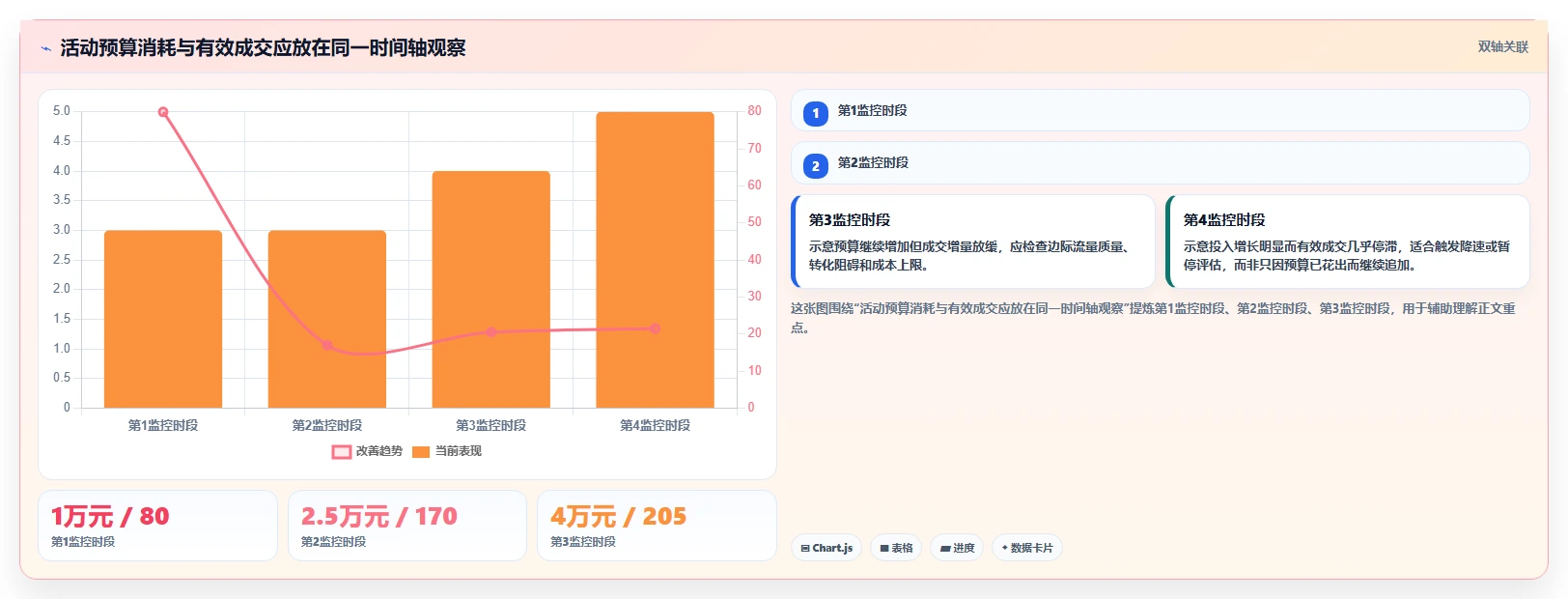Click the numbered badge 1 icon
Viewport: 1568px width, 599px height.
tap(816, 113)
